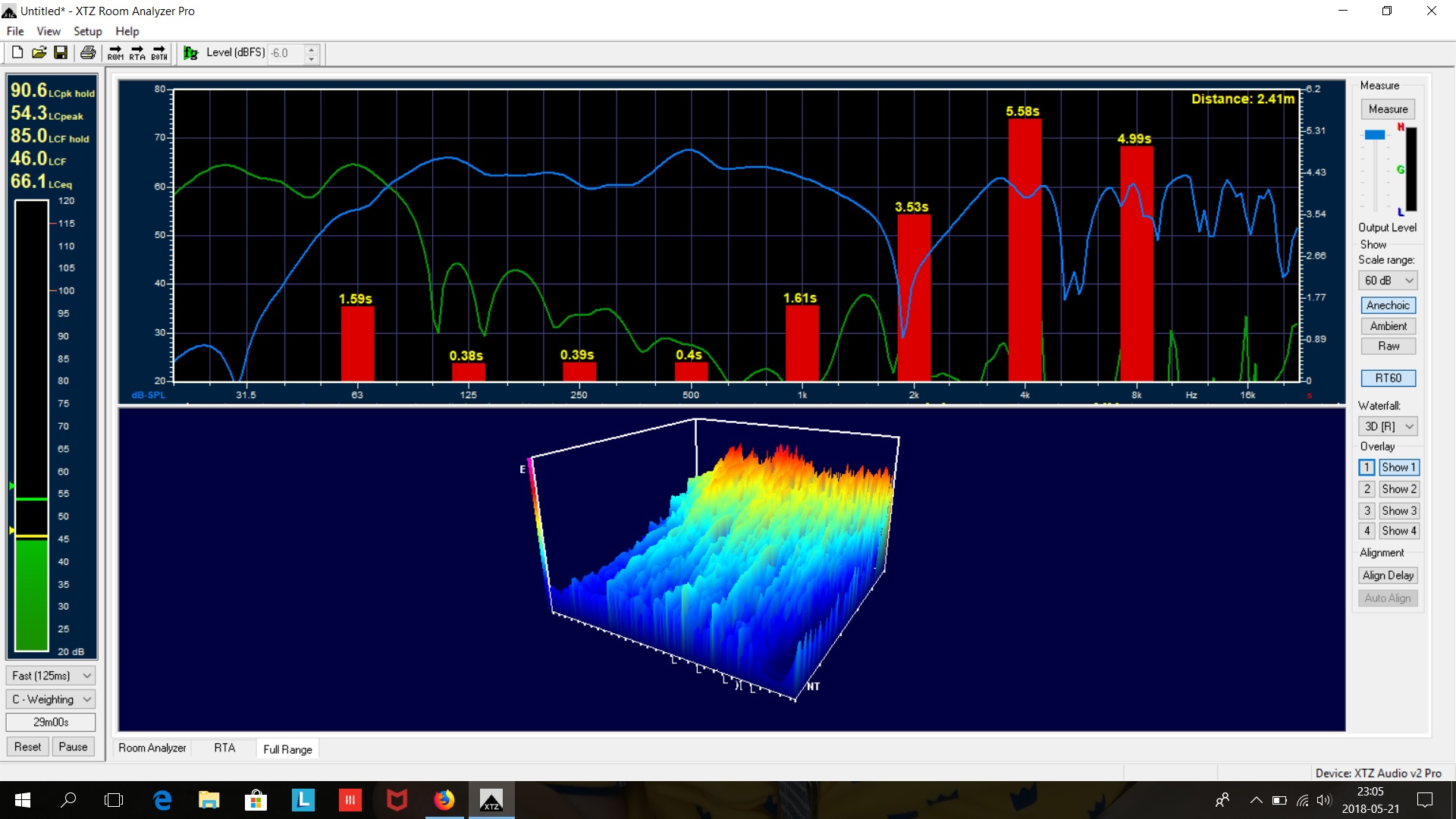The height and width of the screenshot is (819, 1456).
Task: Open the C-Weighting dropdown
Action: pos(51,699)
